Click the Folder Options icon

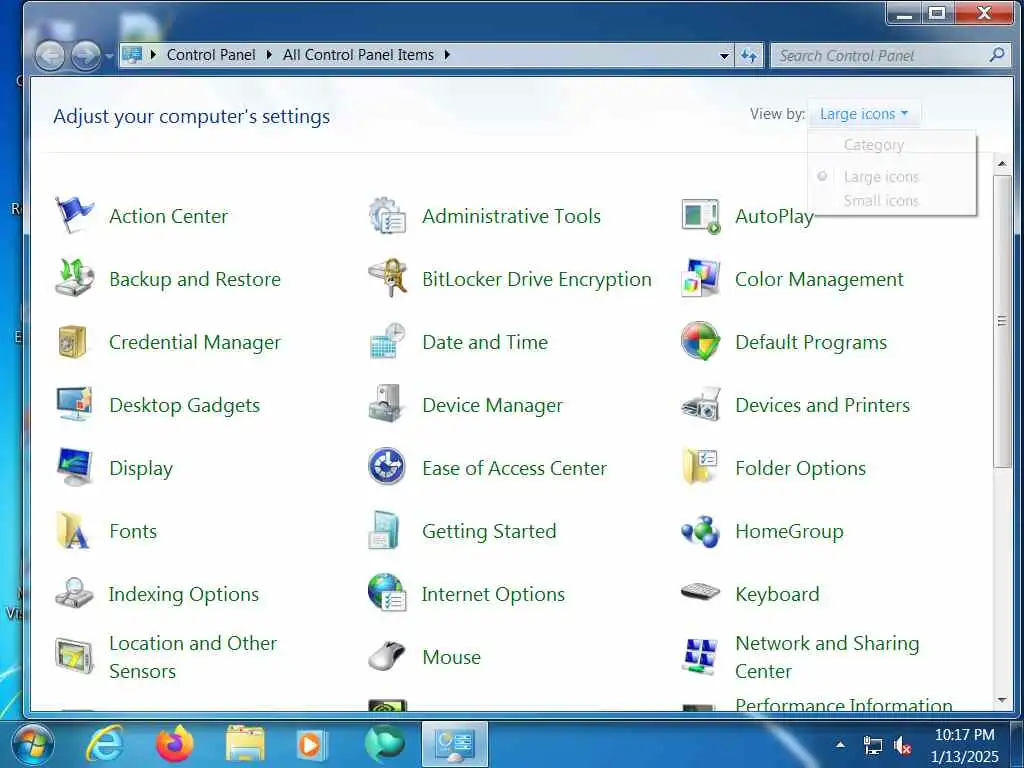point(700,466)
